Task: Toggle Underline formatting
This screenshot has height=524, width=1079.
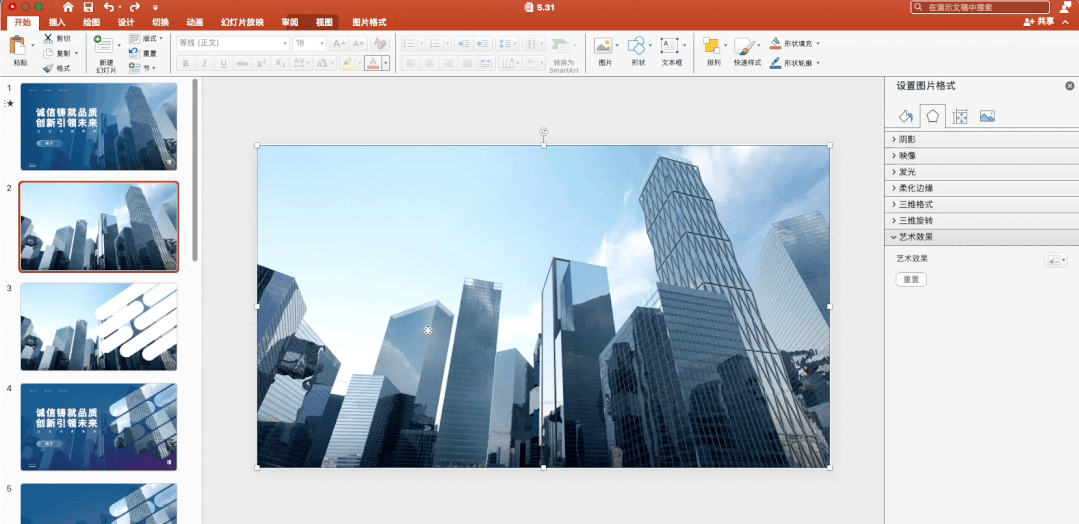Action: pyautogui.click(x=224, y=63)
